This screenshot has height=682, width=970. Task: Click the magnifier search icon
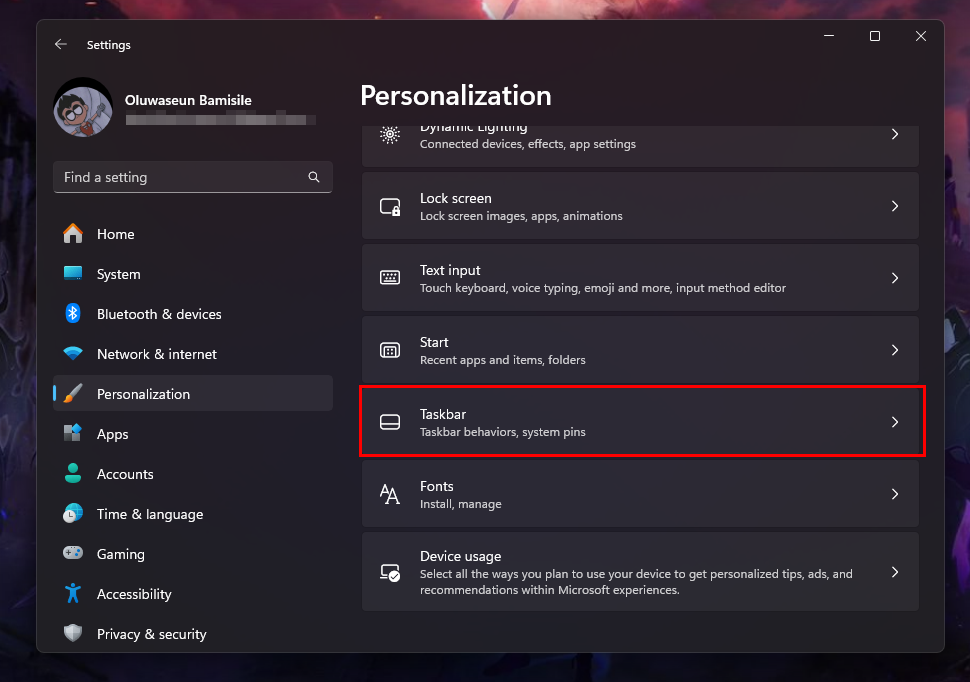(x=314, y=177)
